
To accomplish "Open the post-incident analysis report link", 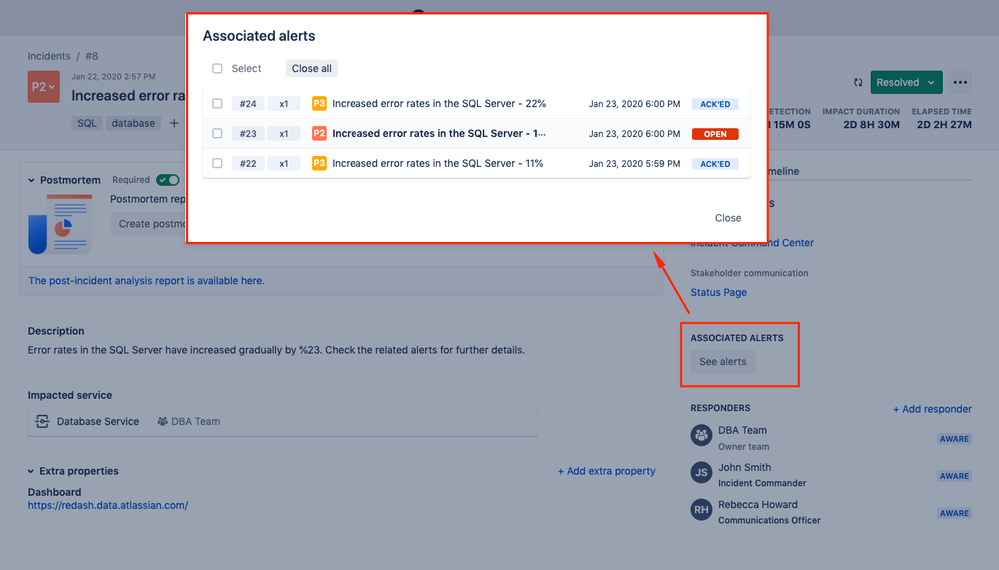I will point(146,281).
